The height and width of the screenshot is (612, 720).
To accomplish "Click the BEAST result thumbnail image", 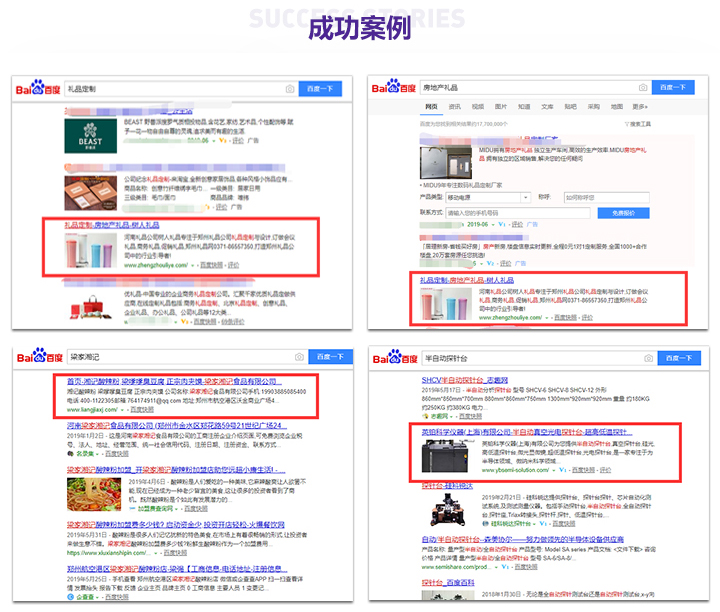I will coord(85,128).
